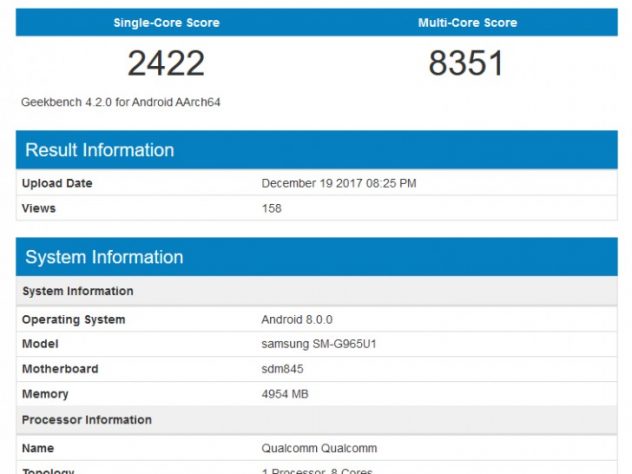Select the multi-core score value 8351
632x474 pixels.
[466, 63]
